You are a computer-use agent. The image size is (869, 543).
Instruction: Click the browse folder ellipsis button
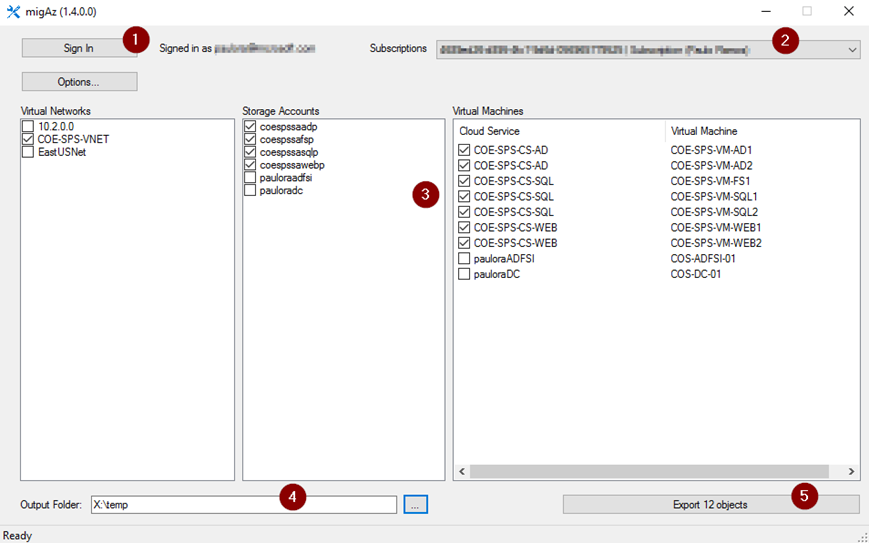click(416, 505)
